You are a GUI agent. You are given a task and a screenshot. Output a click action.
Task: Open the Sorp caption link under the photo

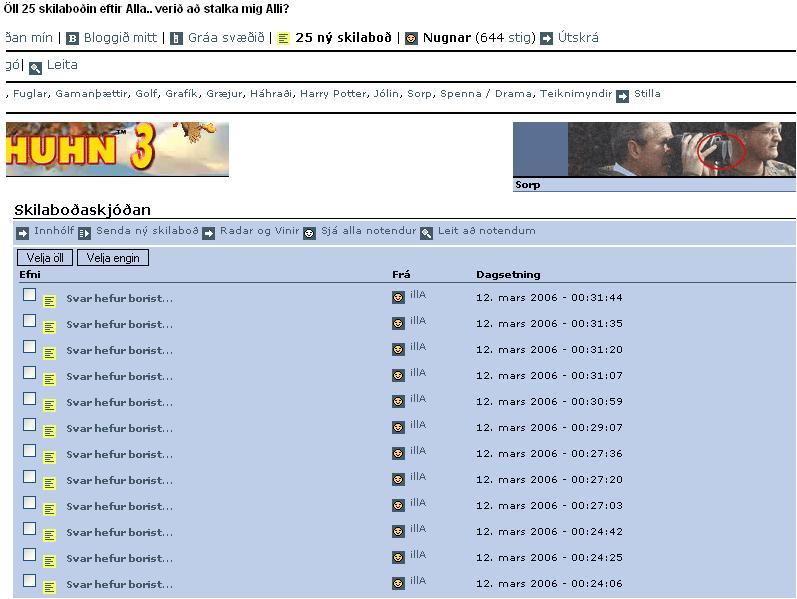(x=528, y=185)
